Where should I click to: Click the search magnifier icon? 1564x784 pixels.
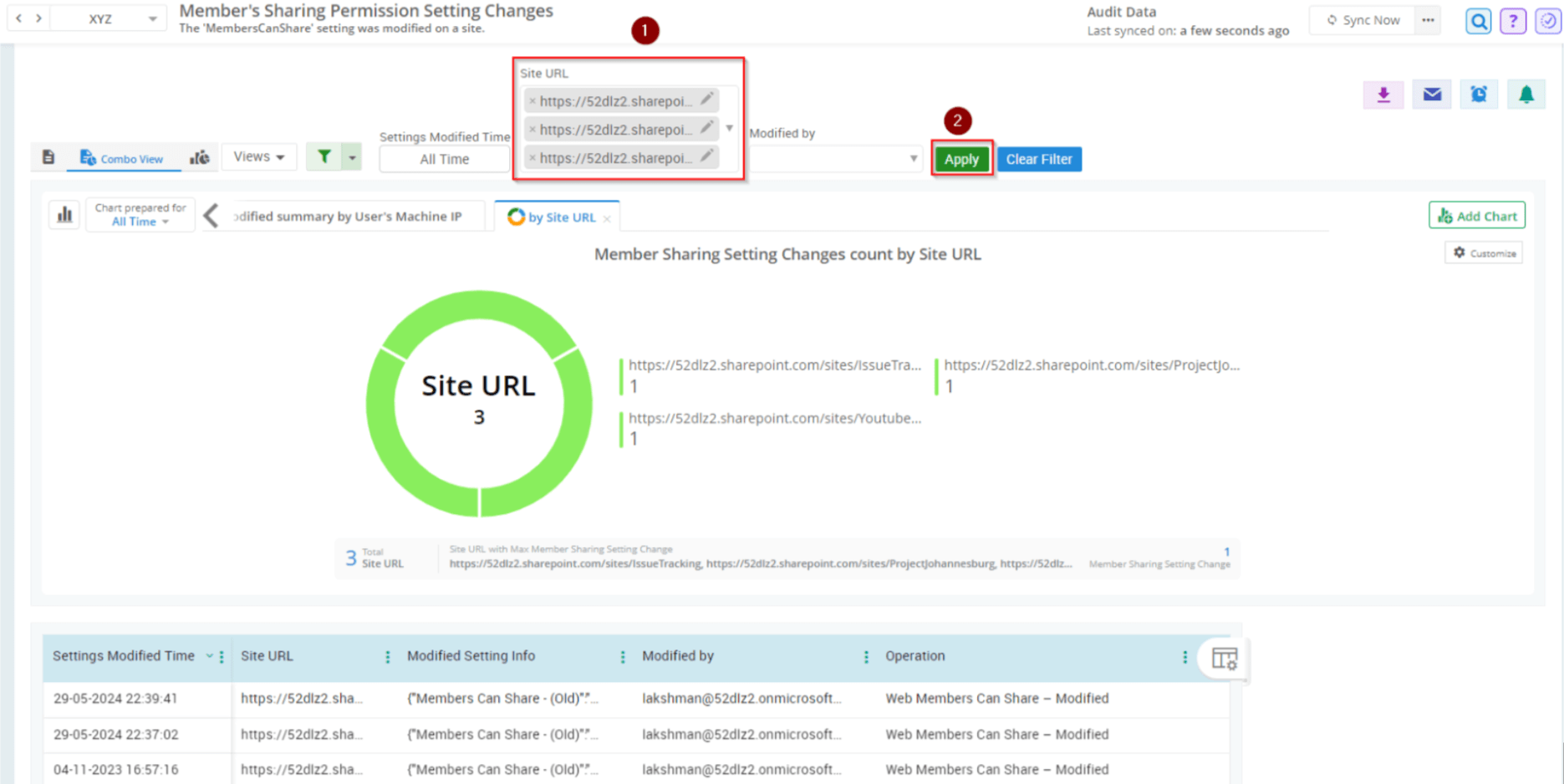(1478, 20)
